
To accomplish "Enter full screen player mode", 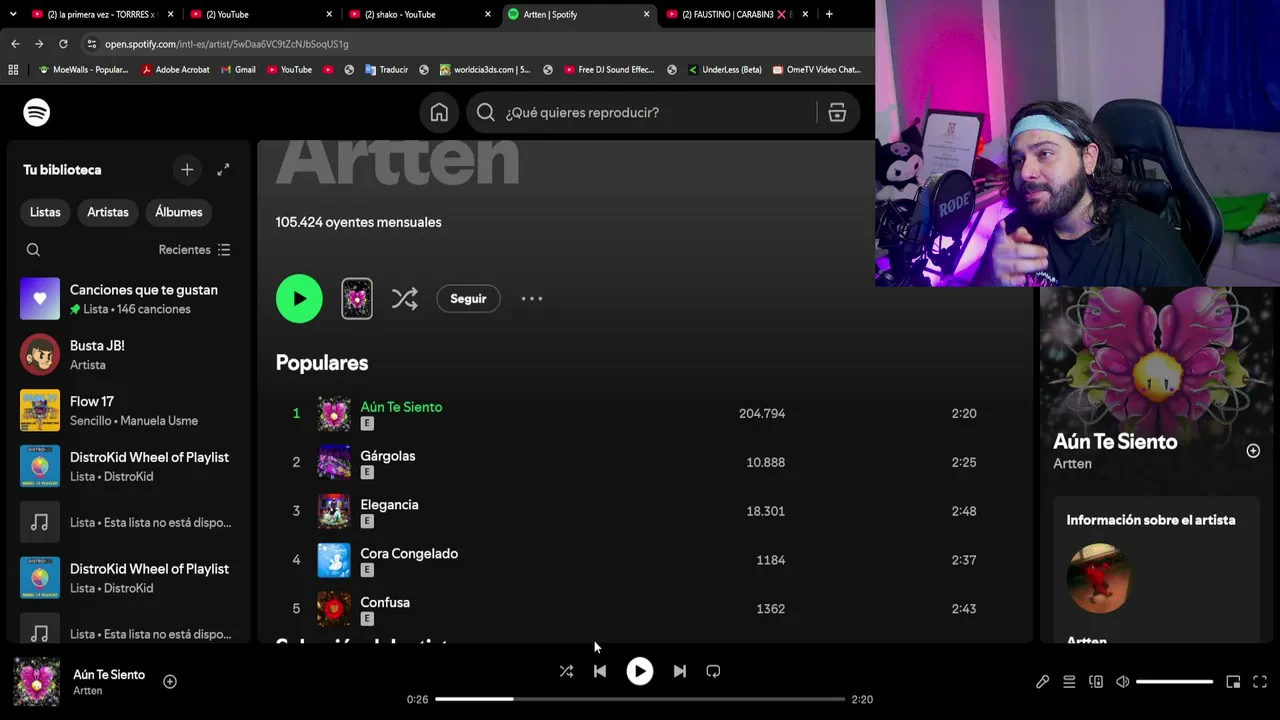I will pyautogui.click(x=1260, y=682).
